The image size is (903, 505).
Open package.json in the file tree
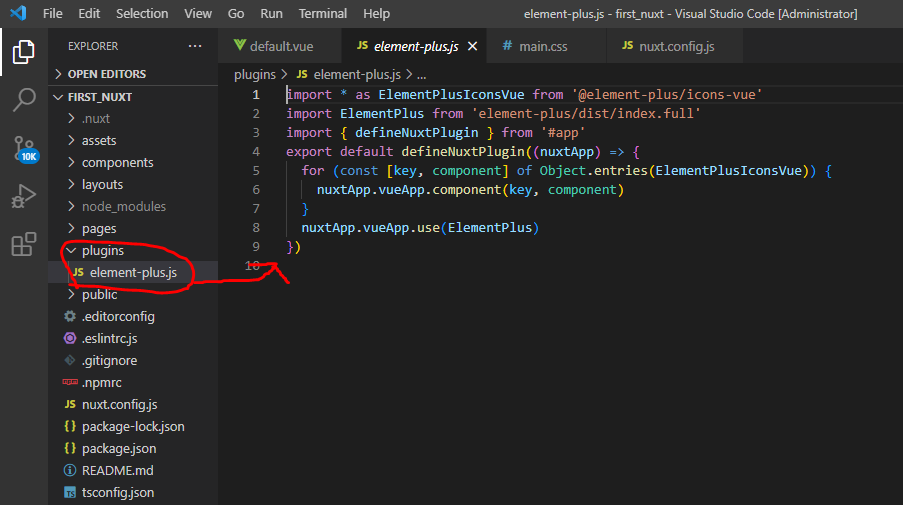point(118,448)
